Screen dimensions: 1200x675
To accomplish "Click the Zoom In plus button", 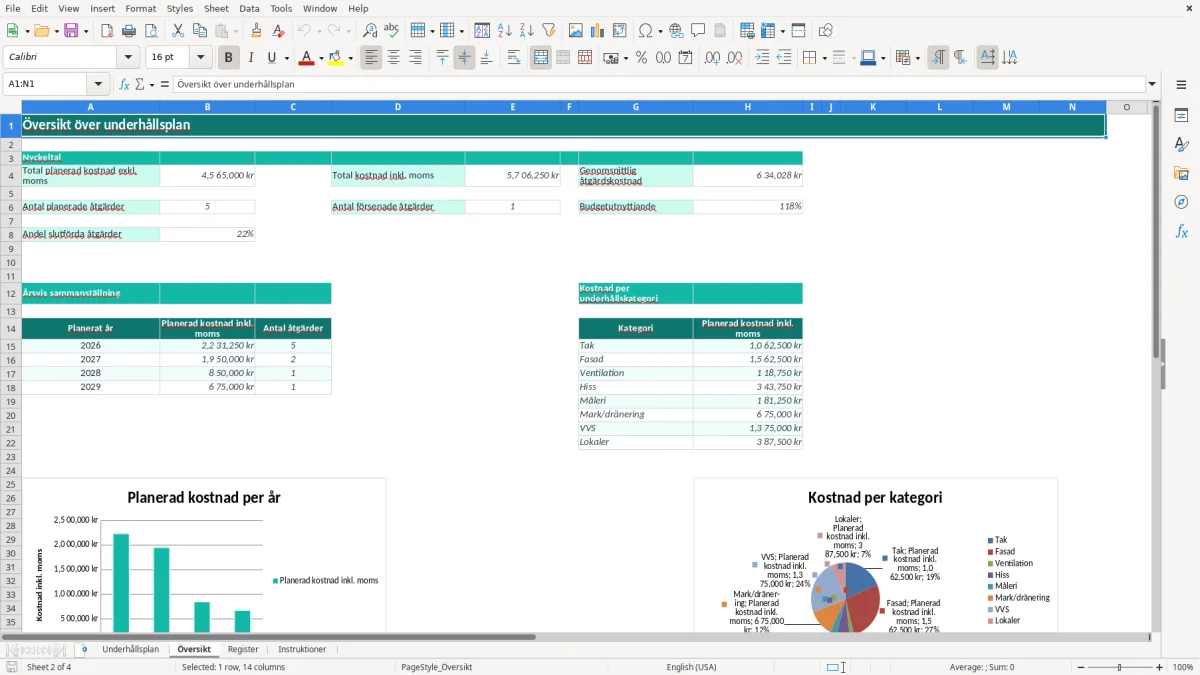I will 1159,667.
